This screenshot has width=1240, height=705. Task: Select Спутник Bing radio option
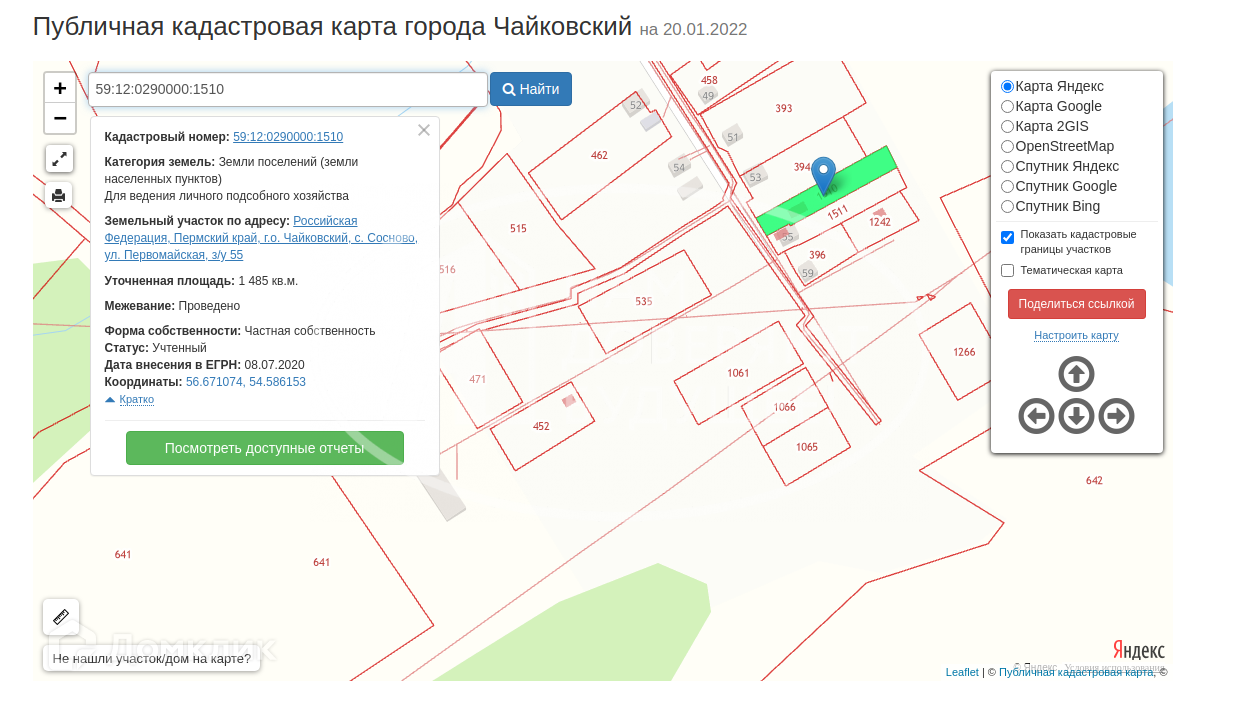coord(1008,207)
